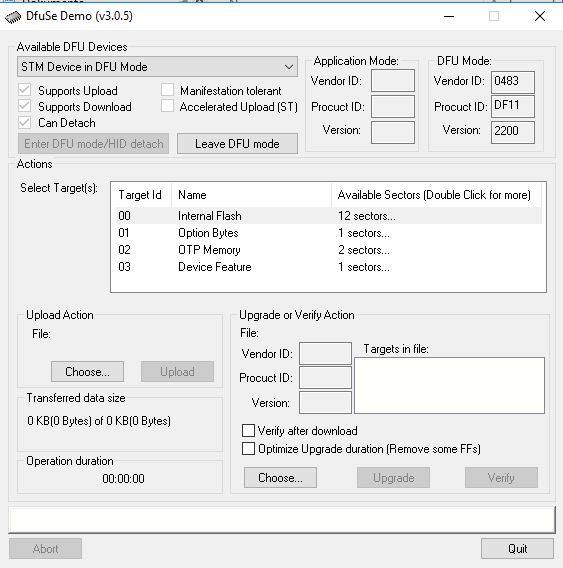Click the Target Id column header
This screenshot has height=568, width=563.
[141, 195]
